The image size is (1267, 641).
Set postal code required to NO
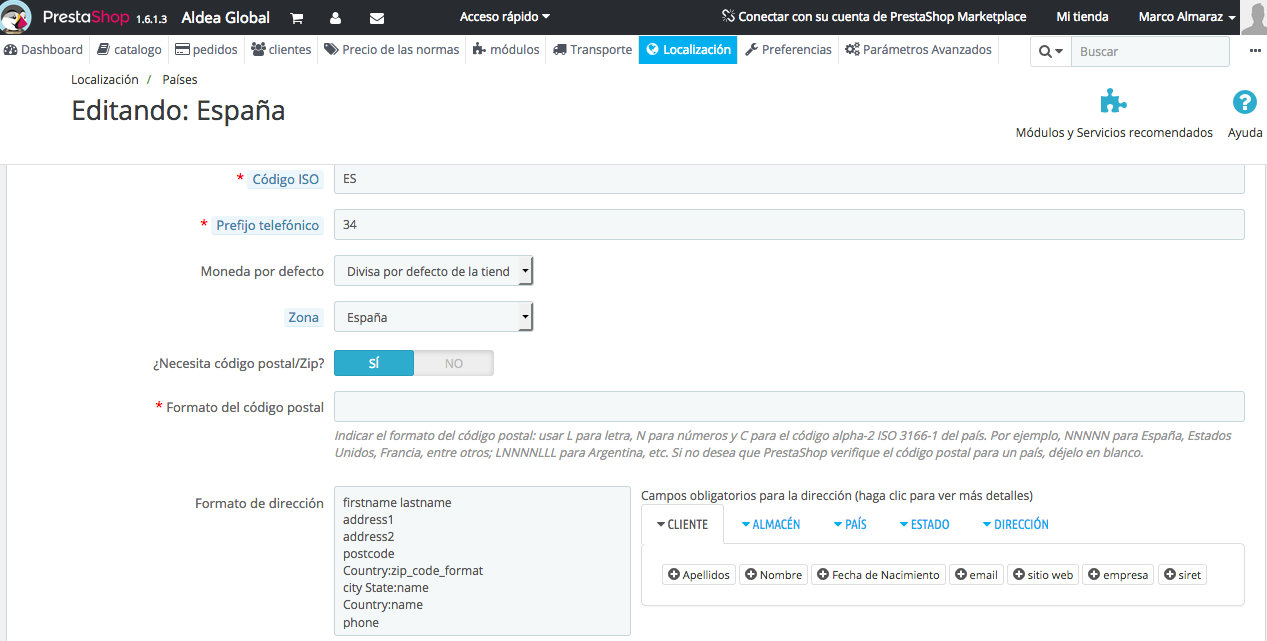454,363
